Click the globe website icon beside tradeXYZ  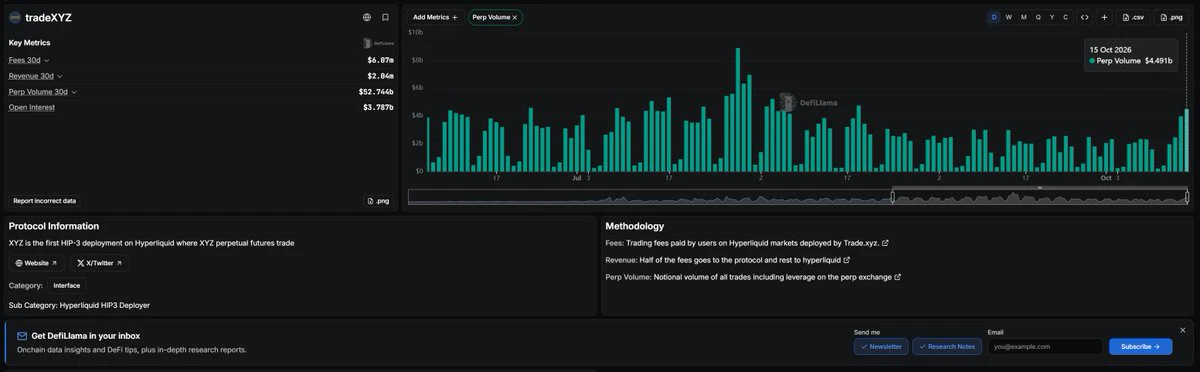pyautogui.click(x=367, y=17)
